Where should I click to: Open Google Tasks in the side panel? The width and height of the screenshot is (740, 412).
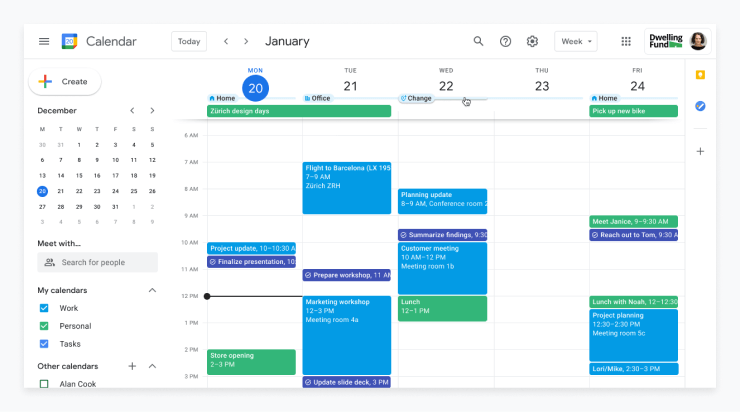pyautogui.click(x=700, y=106)
